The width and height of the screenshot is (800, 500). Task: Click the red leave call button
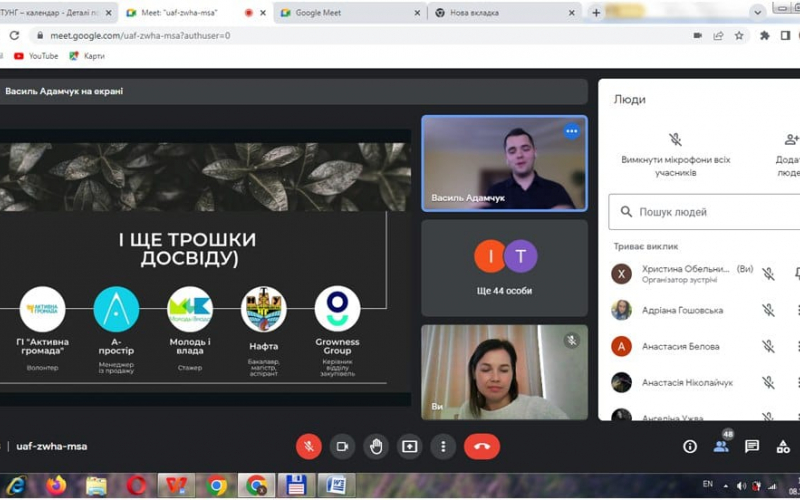click(x=482, y=446)
